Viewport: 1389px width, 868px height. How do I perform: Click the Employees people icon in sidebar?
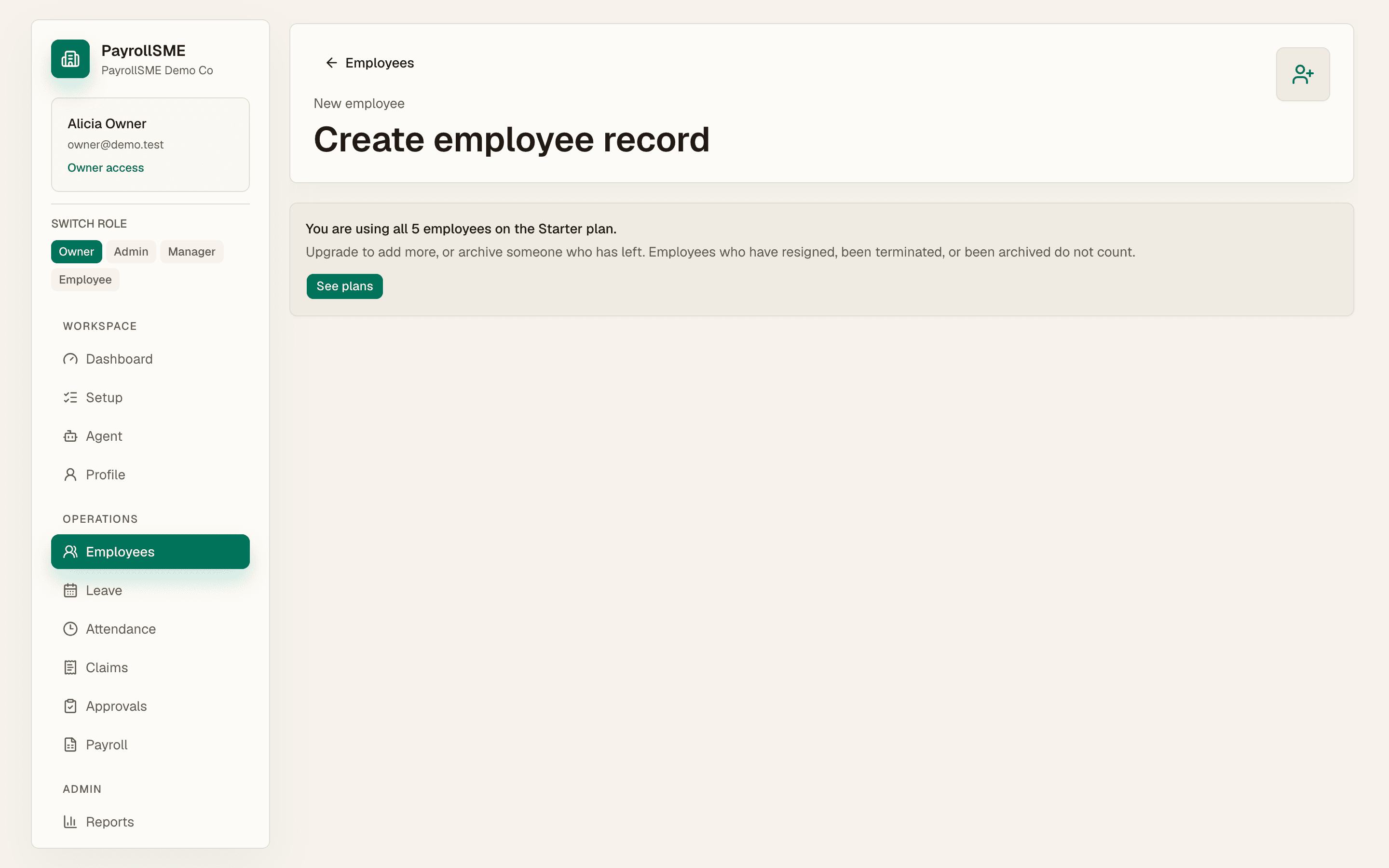(70, 552)
